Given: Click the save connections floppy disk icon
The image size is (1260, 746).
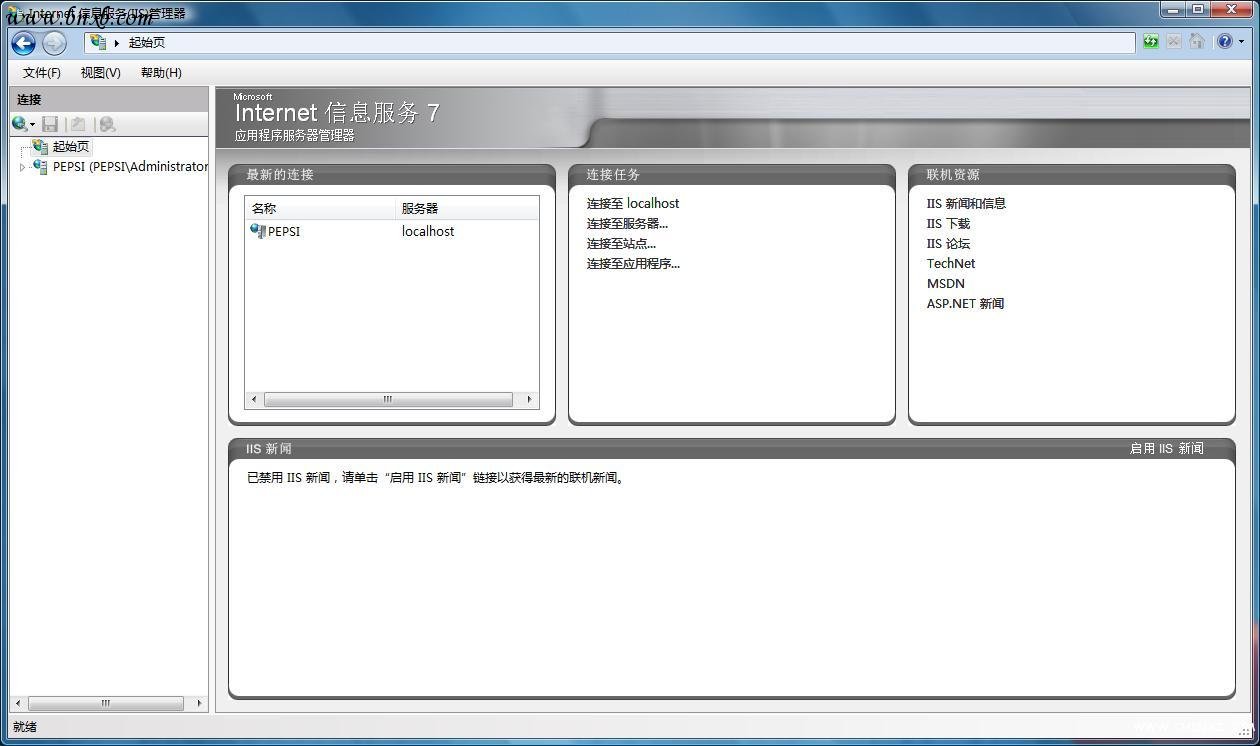Looking at the screenshot, I should pos(50,124).
